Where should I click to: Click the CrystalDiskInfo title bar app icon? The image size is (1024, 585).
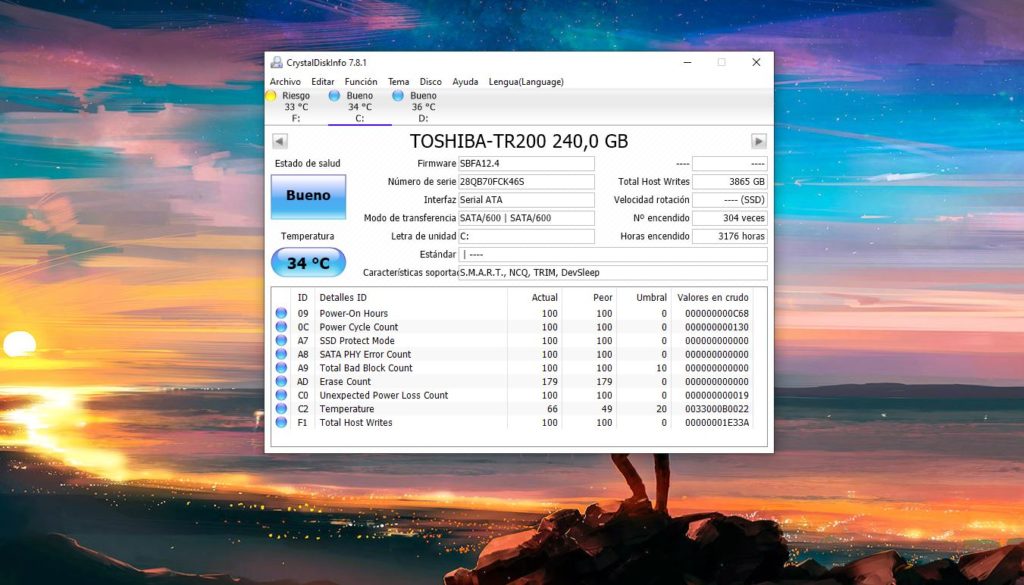[x=277, y=62]
